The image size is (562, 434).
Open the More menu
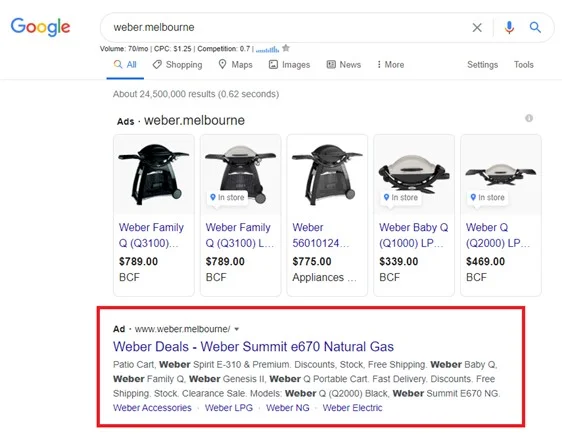(390, 65)
